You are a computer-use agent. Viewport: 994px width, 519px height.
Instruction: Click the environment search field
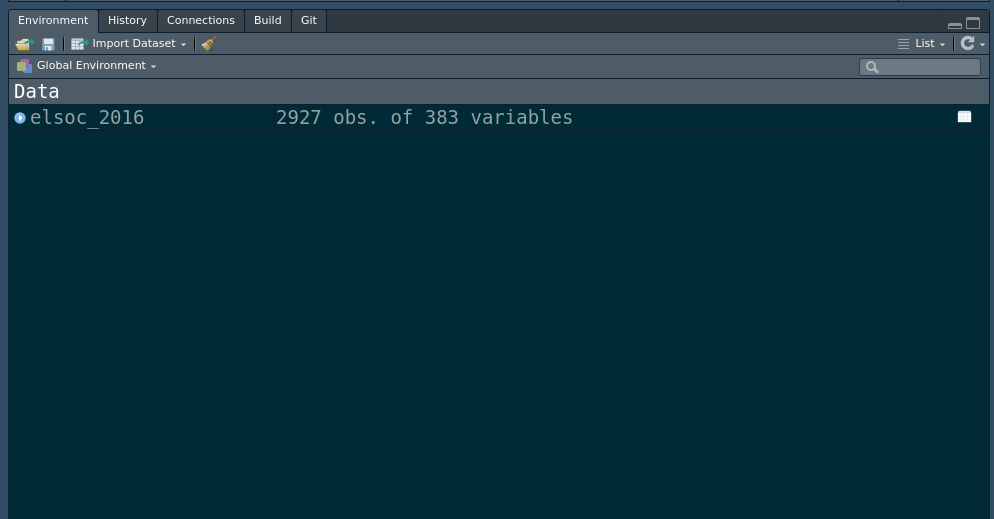click(926, 67)
